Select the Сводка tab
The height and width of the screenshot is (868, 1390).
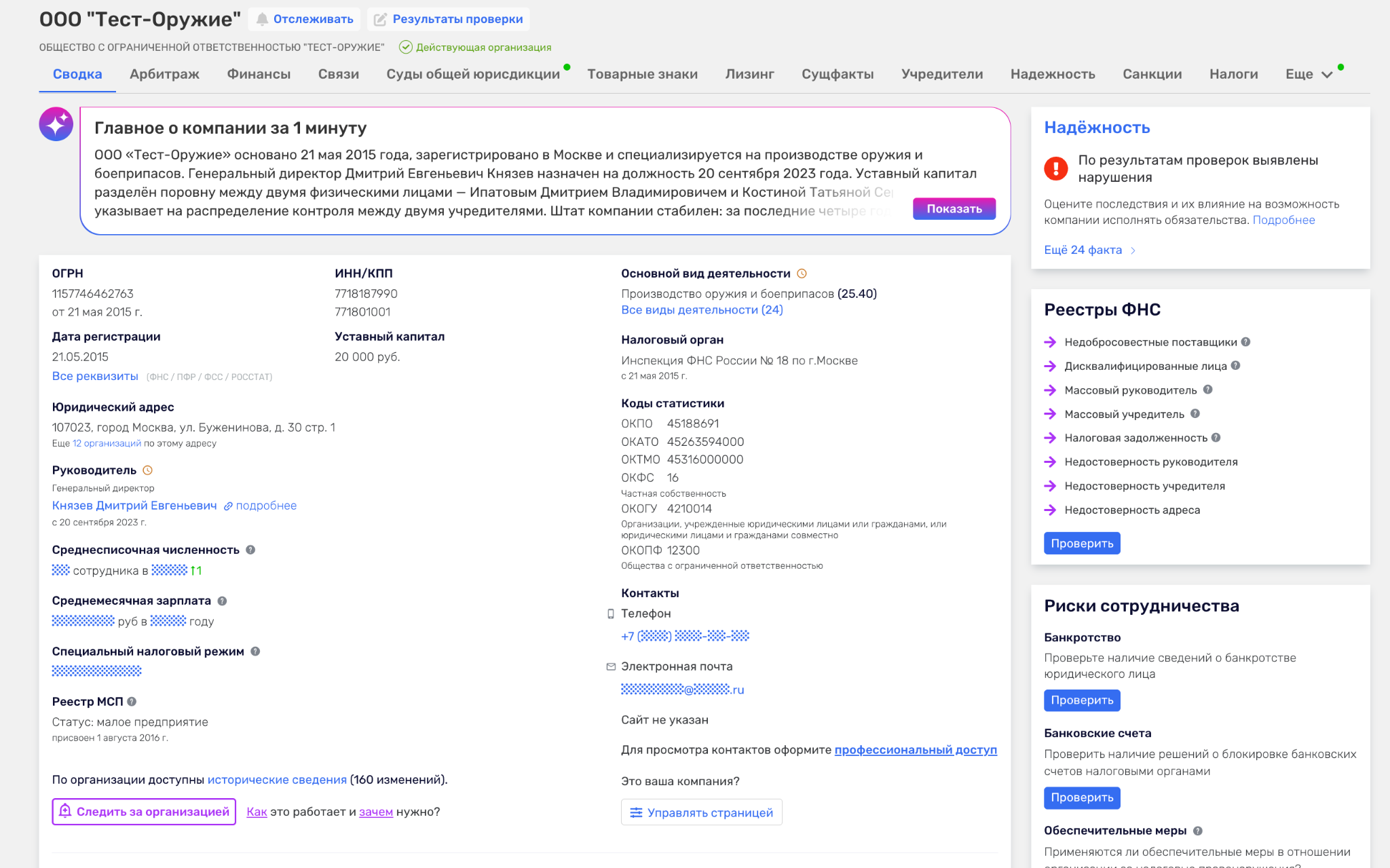(77, 74)
